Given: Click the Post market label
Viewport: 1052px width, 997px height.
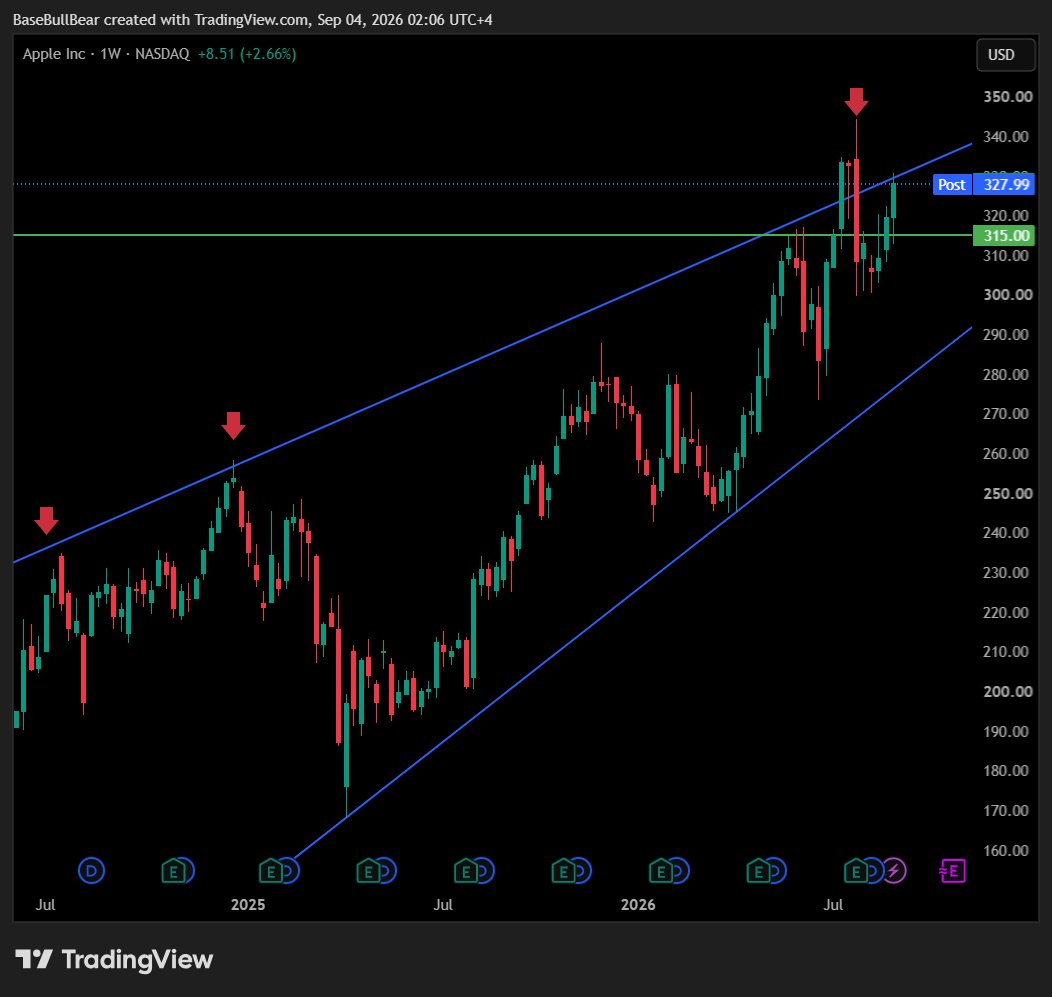Looking at the screenshot, I should pos(951,185).
